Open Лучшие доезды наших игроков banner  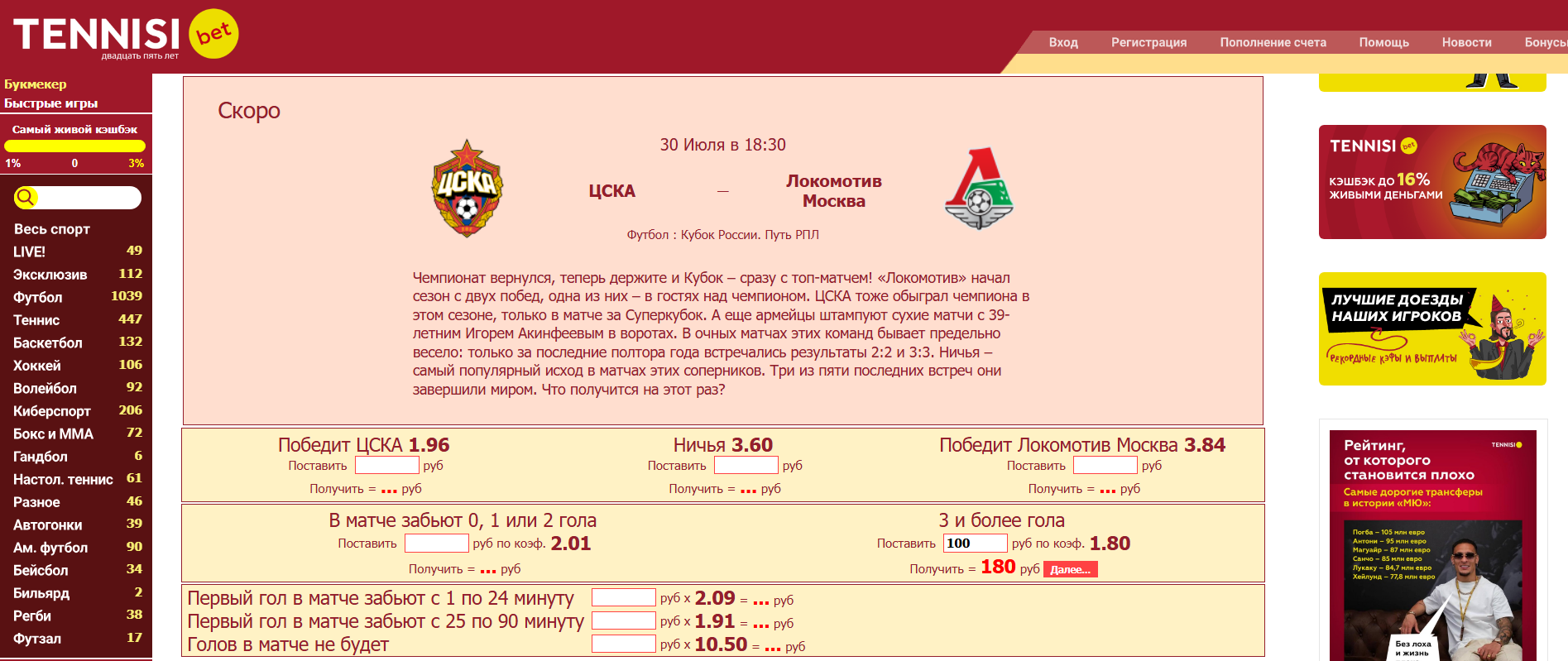1432,328
